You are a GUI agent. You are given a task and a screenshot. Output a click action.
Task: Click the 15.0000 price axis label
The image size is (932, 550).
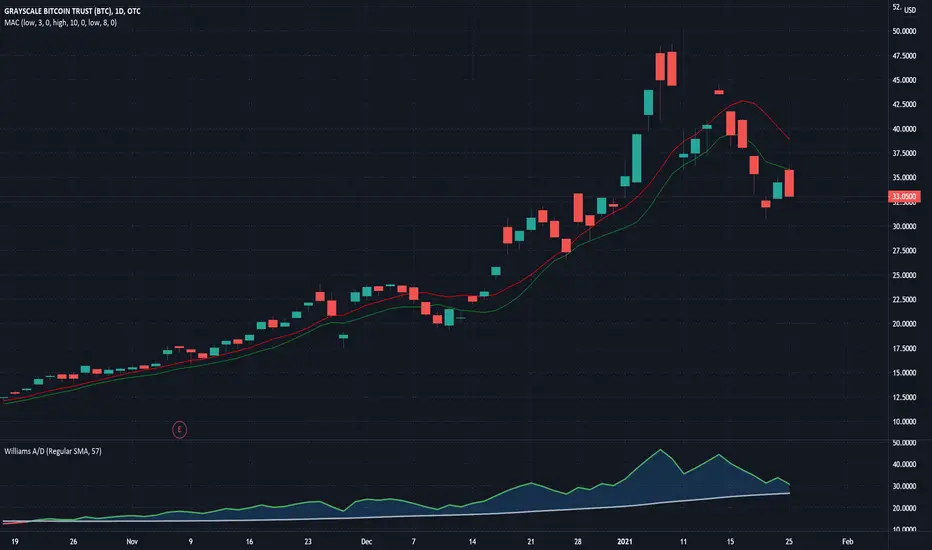[x=904, y=372]
